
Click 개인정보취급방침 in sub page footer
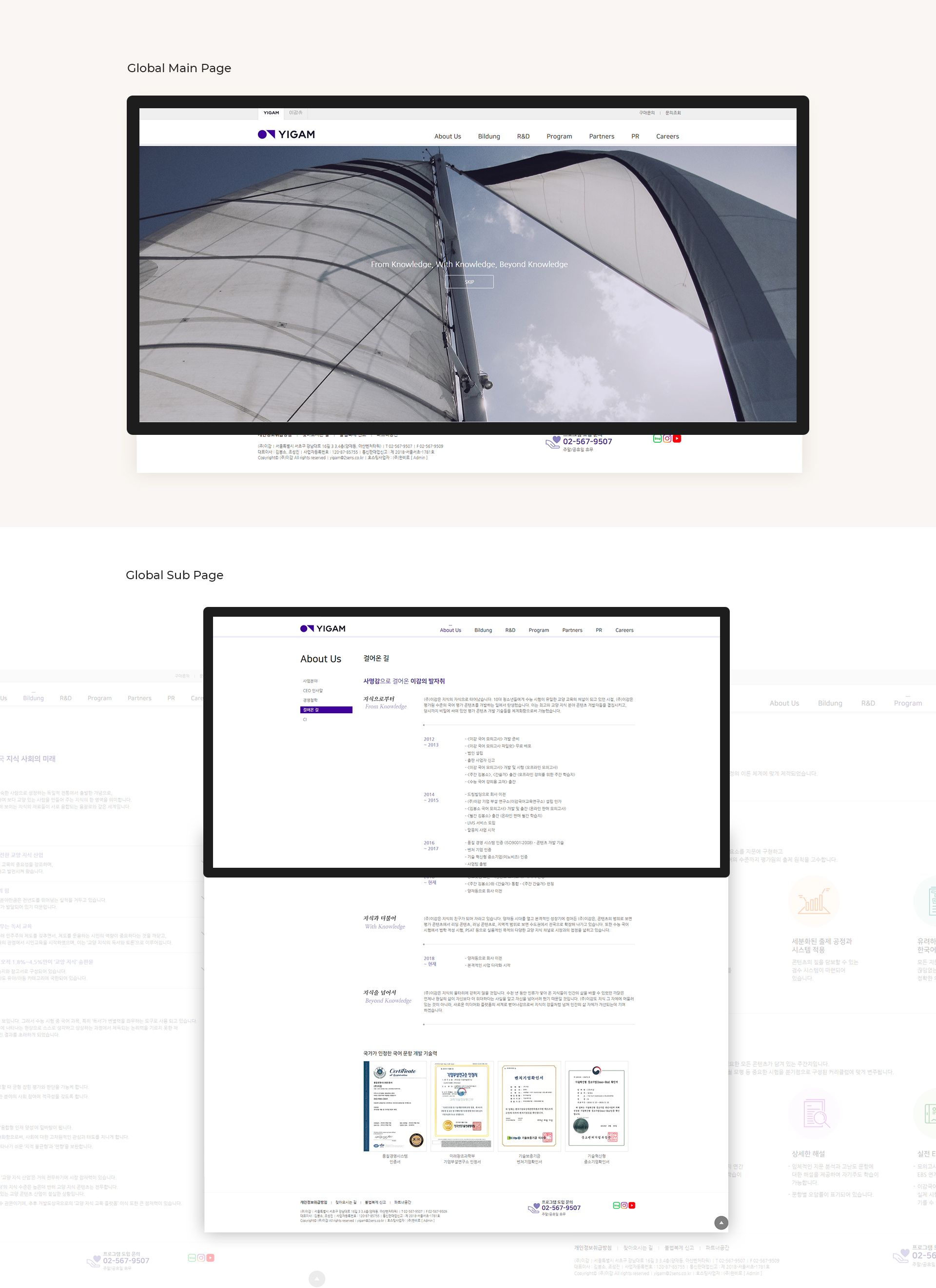pos(313,1202)
